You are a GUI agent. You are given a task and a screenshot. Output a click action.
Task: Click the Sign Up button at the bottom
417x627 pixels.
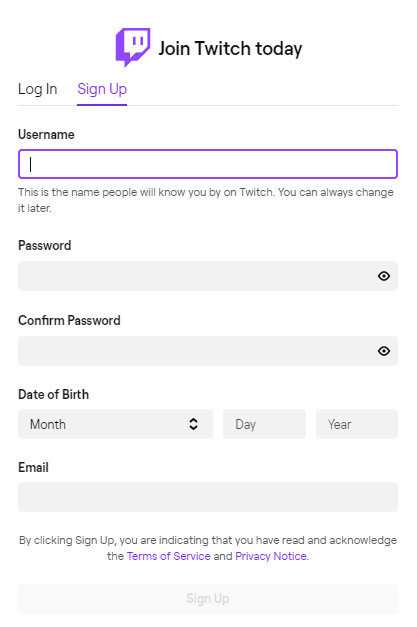(208, 599)
